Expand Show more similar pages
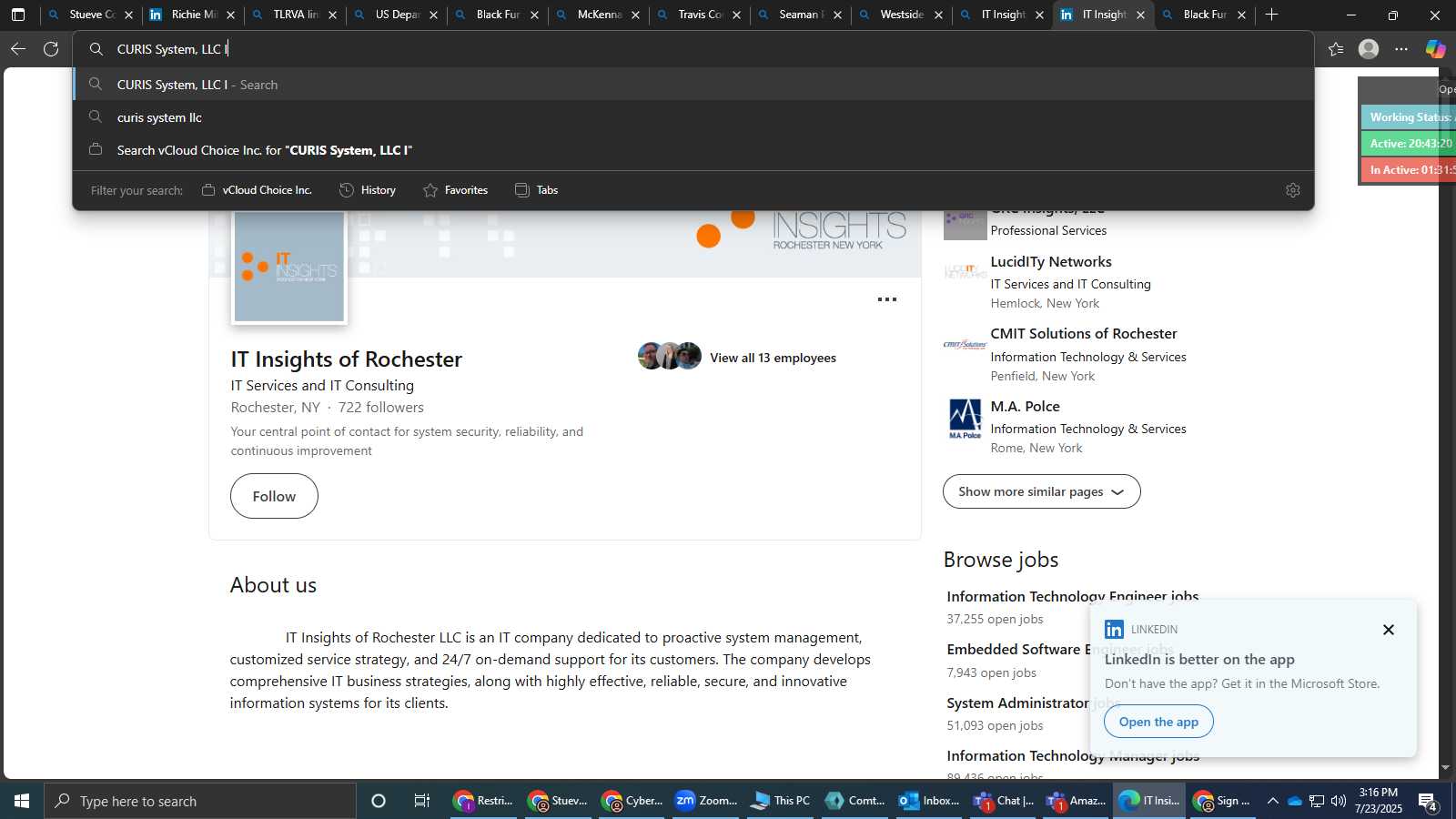 tap(1041, 491)
